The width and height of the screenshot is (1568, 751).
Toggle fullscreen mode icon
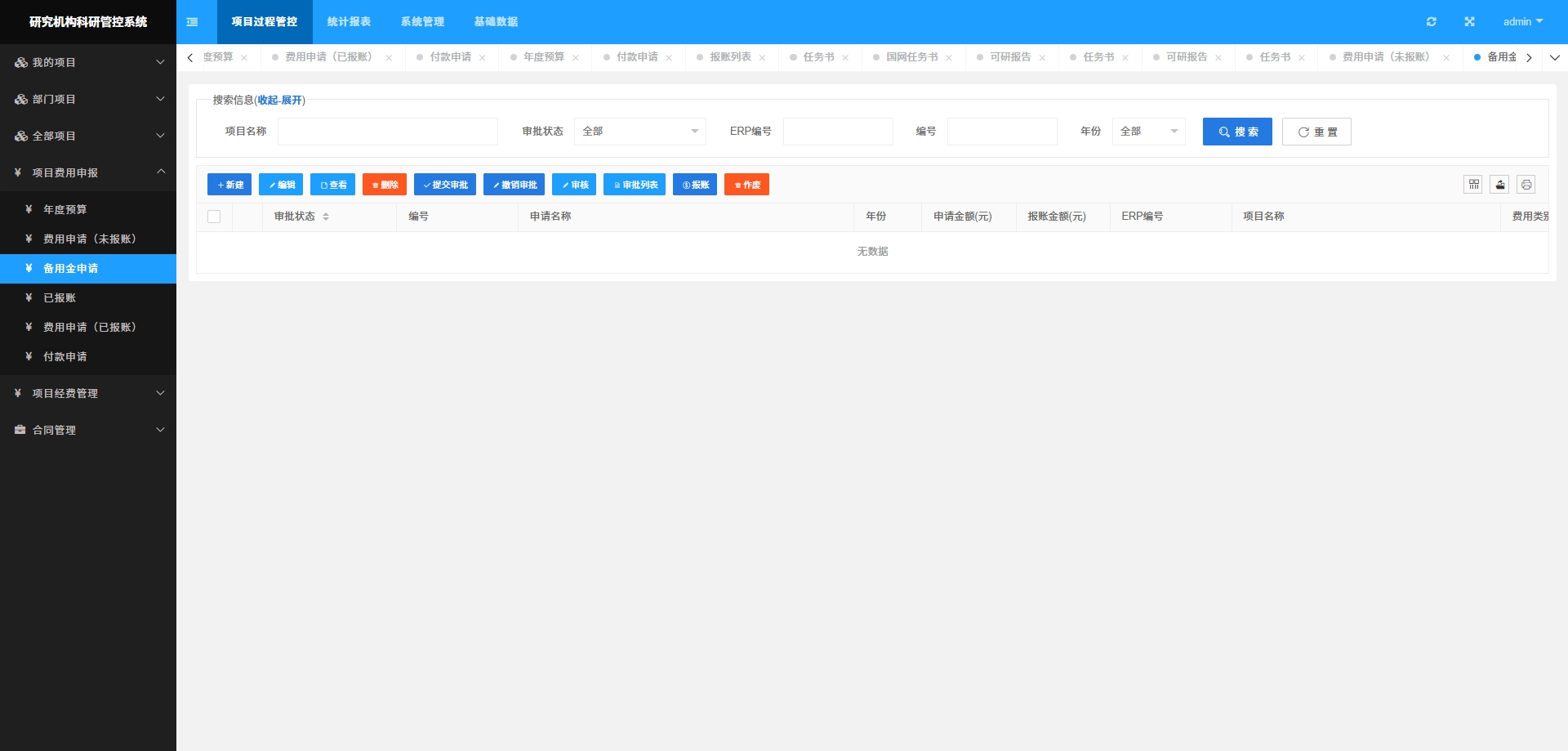(x=1469, y=22)
